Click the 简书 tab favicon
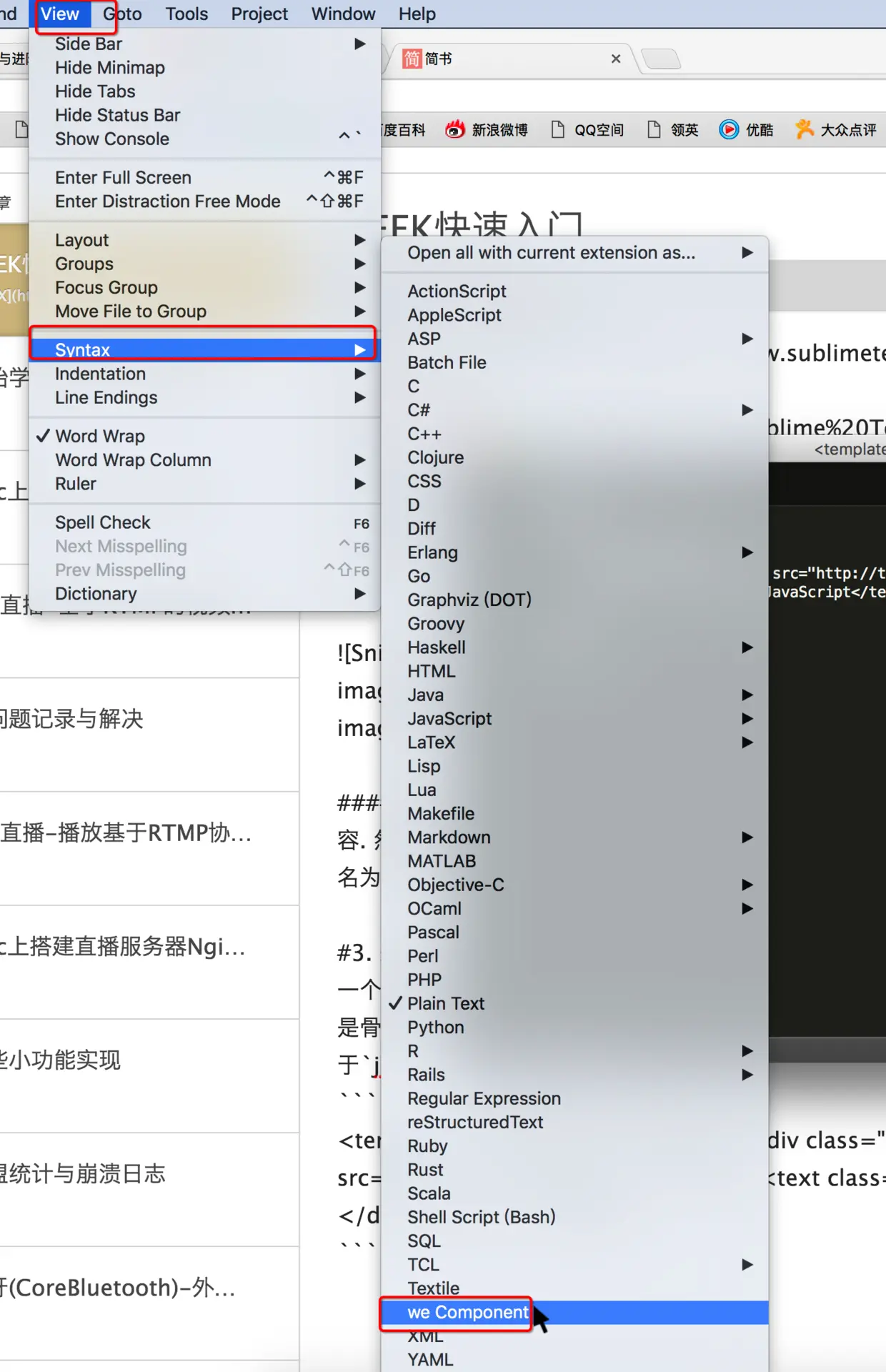The height and width of the screenshot is (1372, 886). click(412, 59)
